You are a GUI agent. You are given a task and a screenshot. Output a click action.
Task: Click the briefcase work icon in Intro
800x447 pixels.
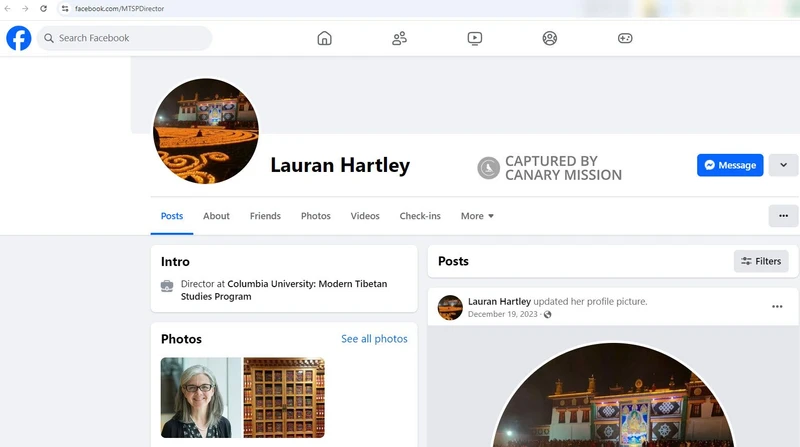click(167, 286)
